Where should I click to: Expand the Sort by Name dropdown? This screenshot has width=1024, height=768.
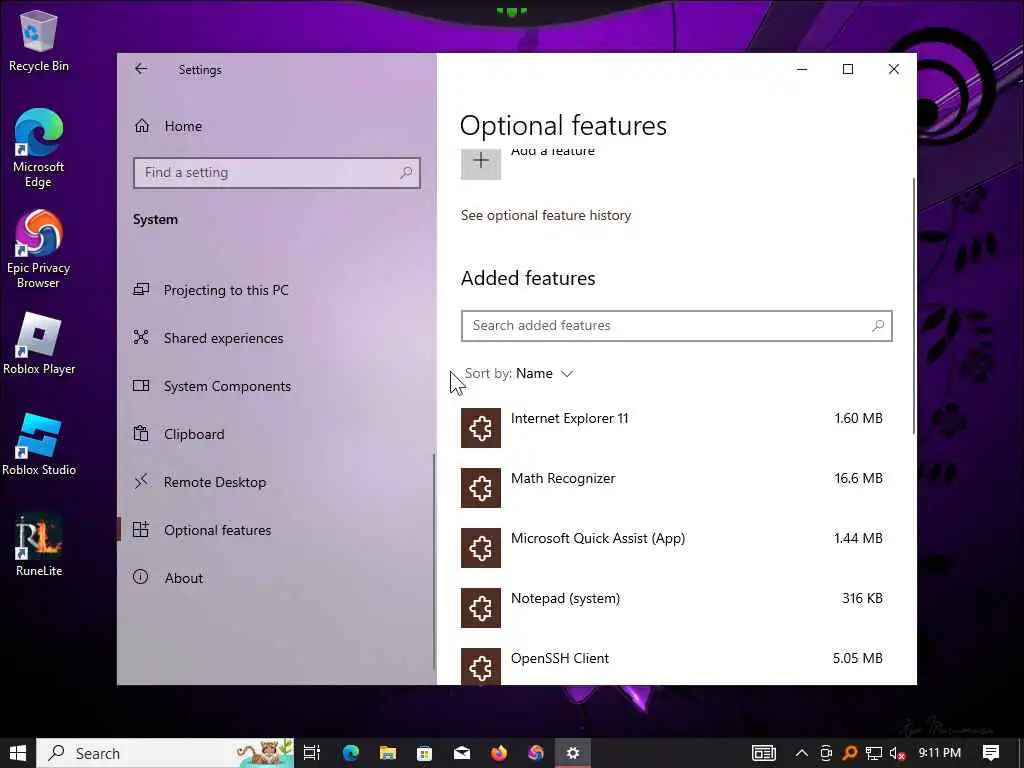[519, 374]
